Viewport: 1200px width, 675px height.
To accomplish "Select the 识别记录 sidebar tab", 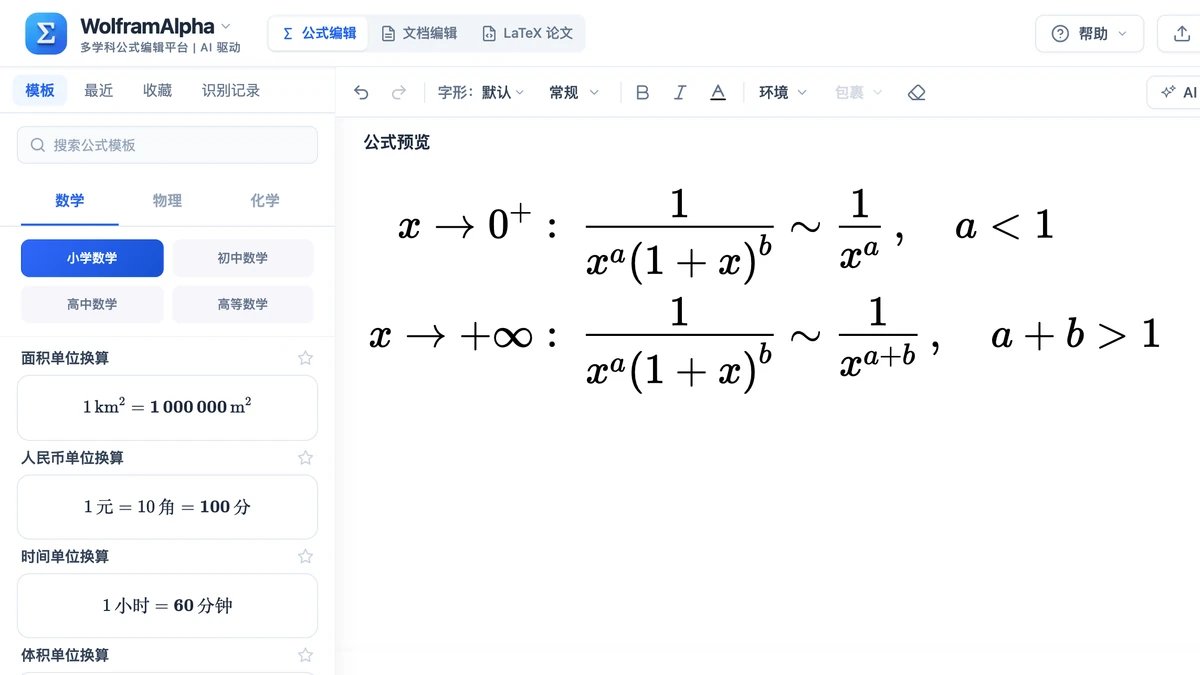I will click(231, 90).
